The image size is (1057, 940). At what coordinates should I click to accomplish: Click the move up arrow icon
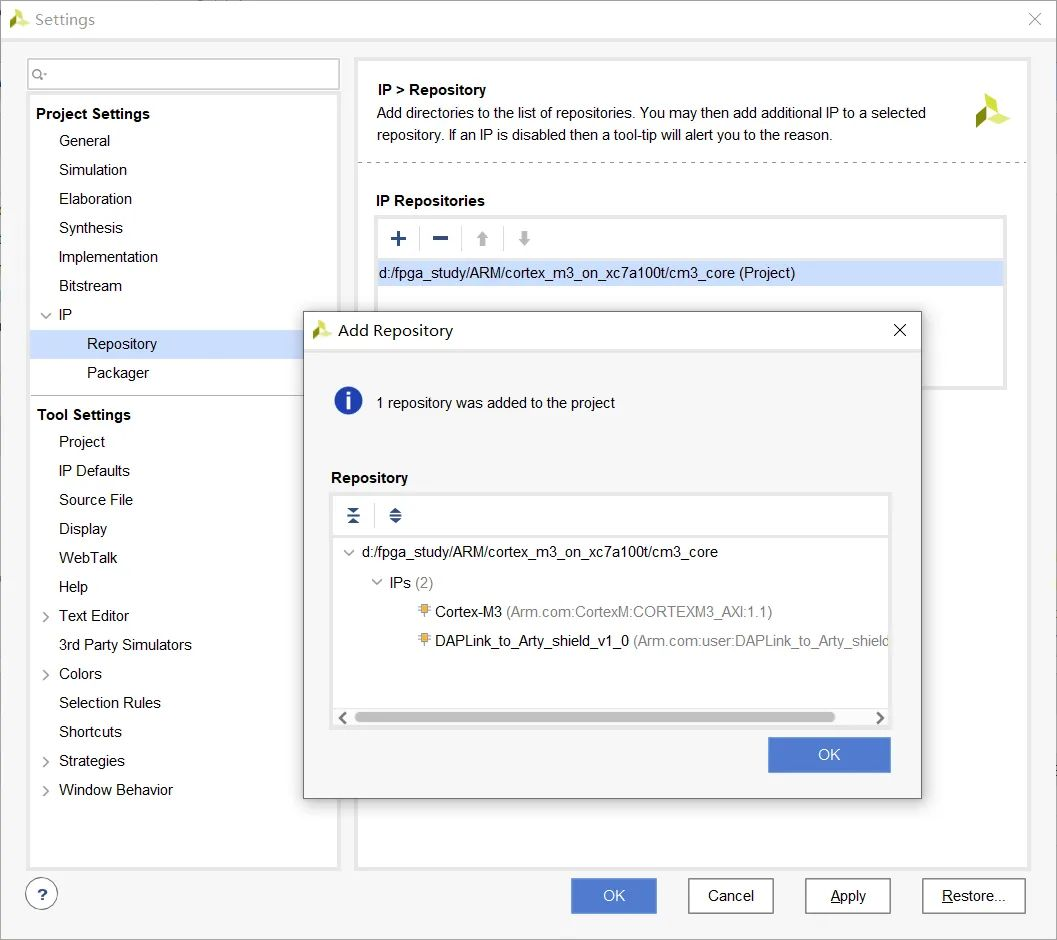pyautogui.click(x=482, y=239)
